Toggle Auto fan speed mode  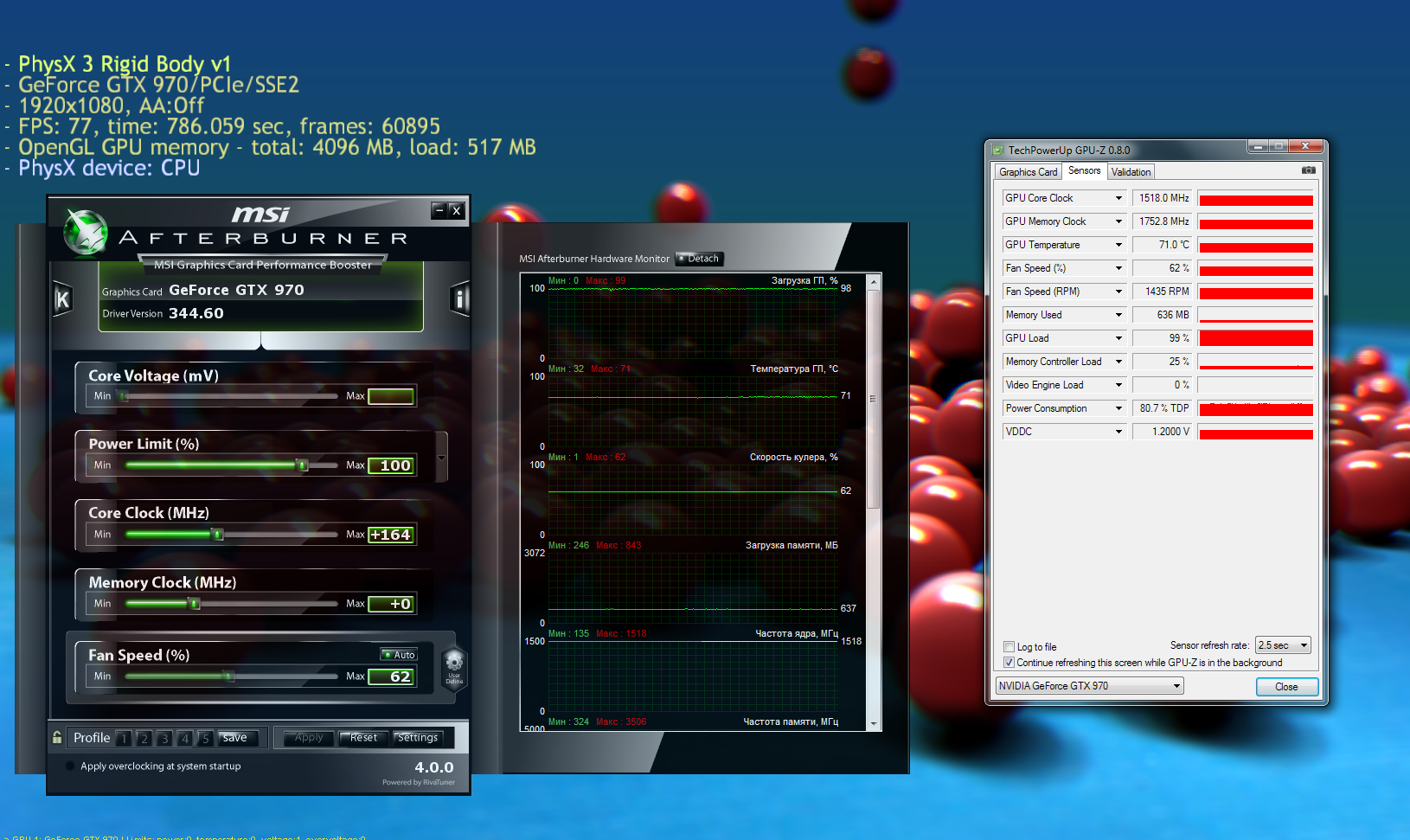(399, 655)
